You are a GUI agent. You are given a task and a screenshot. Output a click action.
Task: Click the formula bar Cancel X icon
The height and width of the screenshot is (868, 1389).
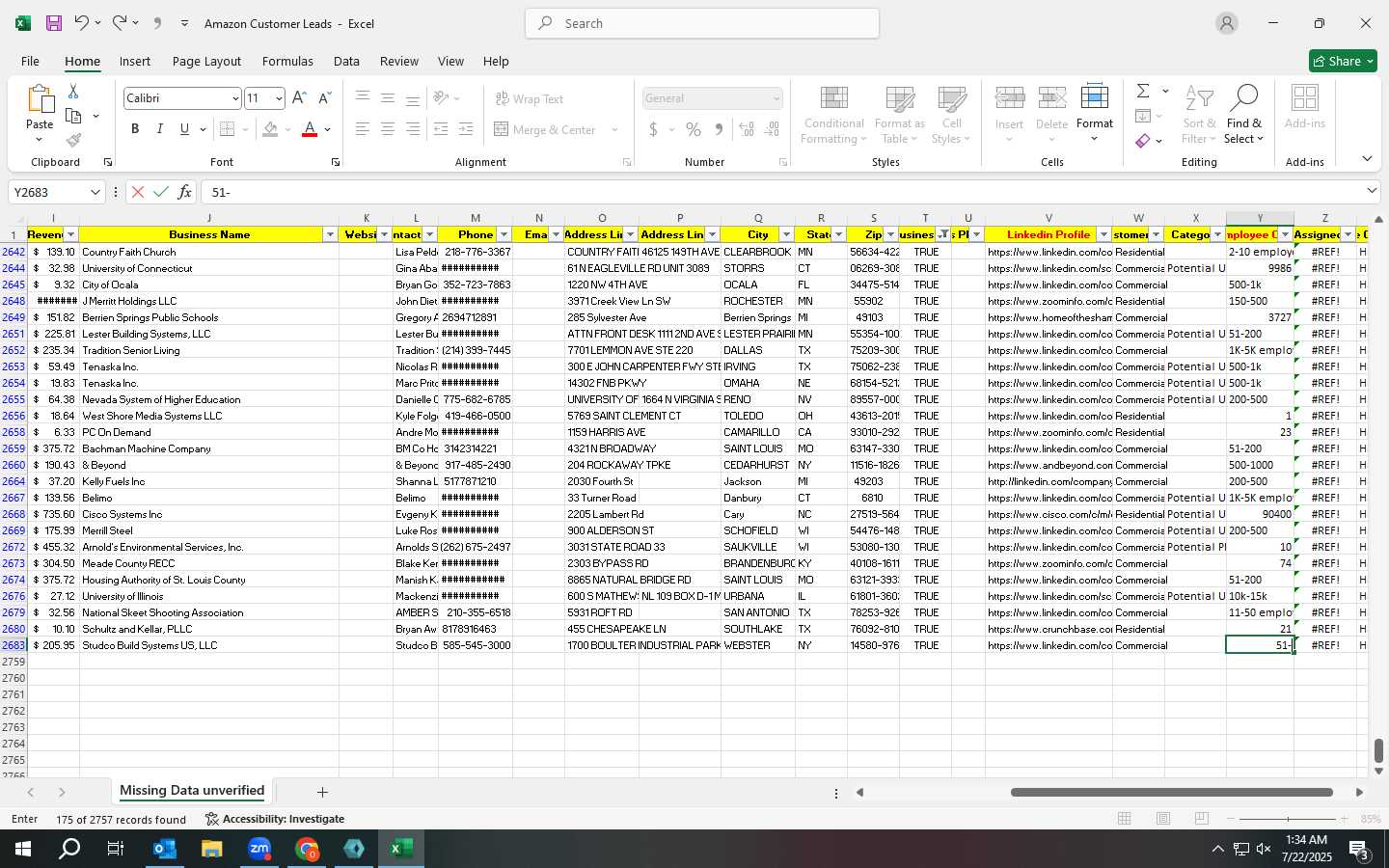[138, 192]
